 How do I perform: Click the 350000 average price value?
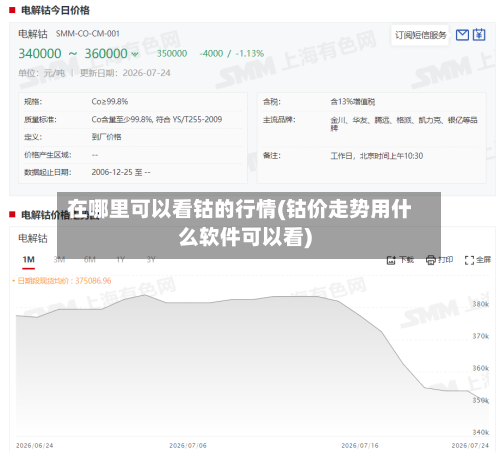click(x=172, y=53)
